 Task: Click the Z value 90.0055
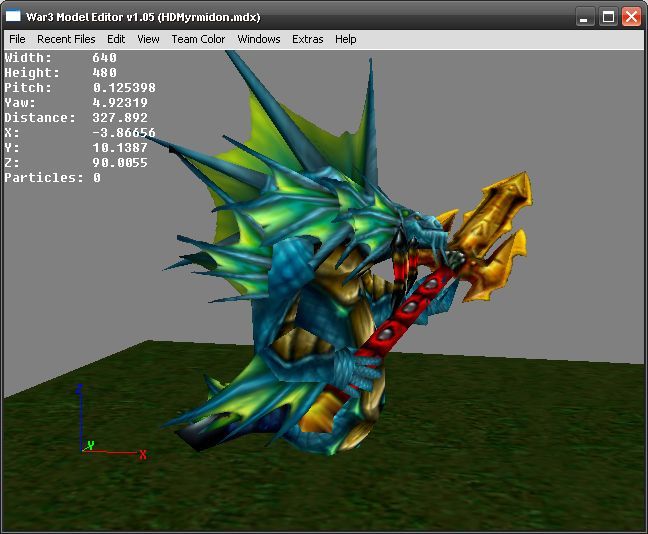click(x=120, y=162)
